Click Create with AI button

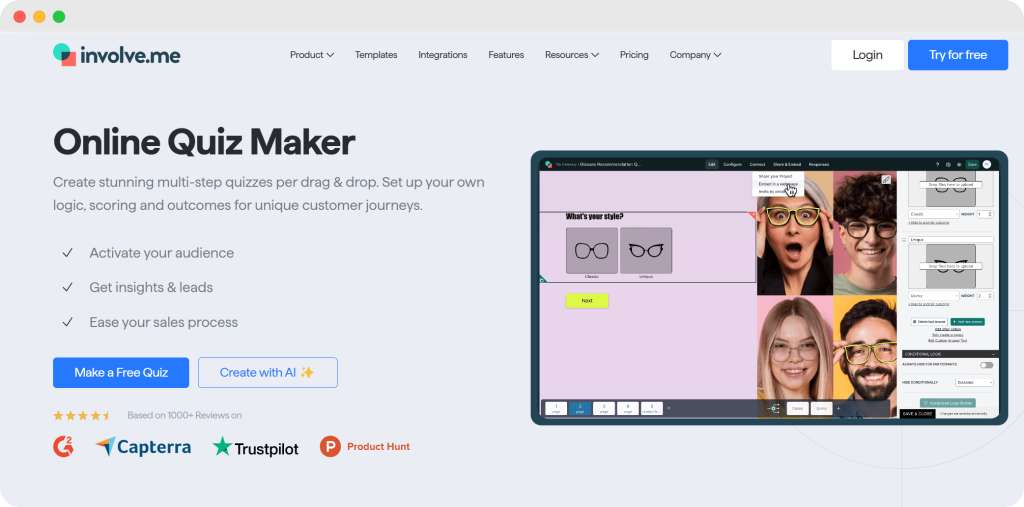[268, 372]
